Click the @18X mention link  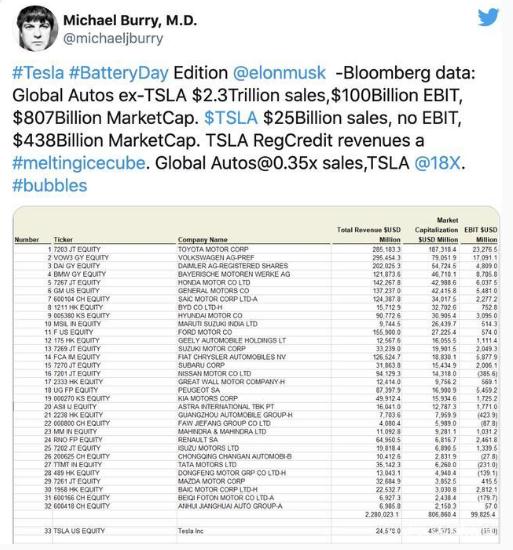pos(437,163)
